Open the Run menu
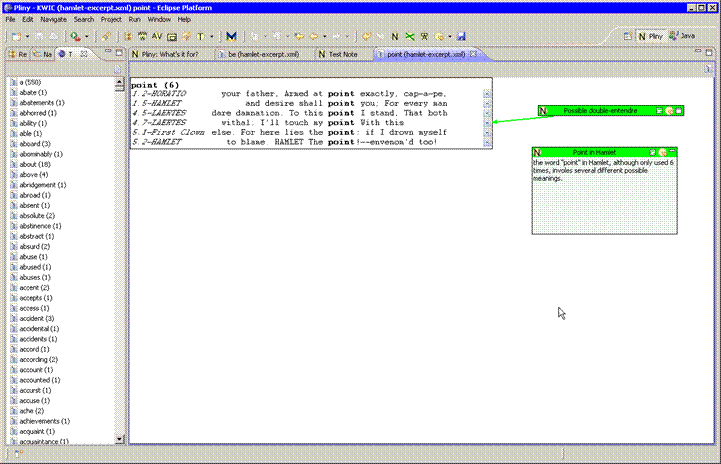721x464 pixels. point(134,19)
